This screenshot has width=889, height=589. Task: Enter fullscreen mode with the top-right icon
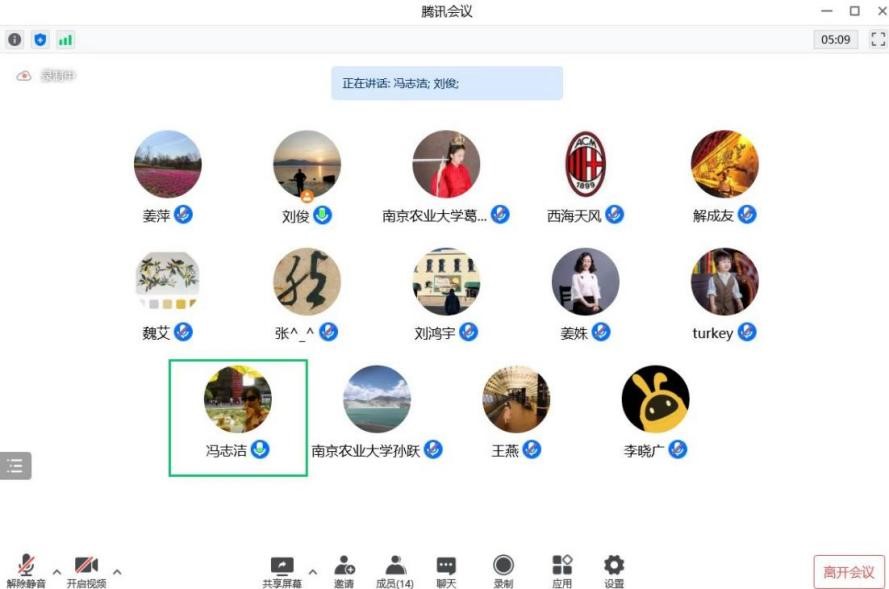pos(878,40)
